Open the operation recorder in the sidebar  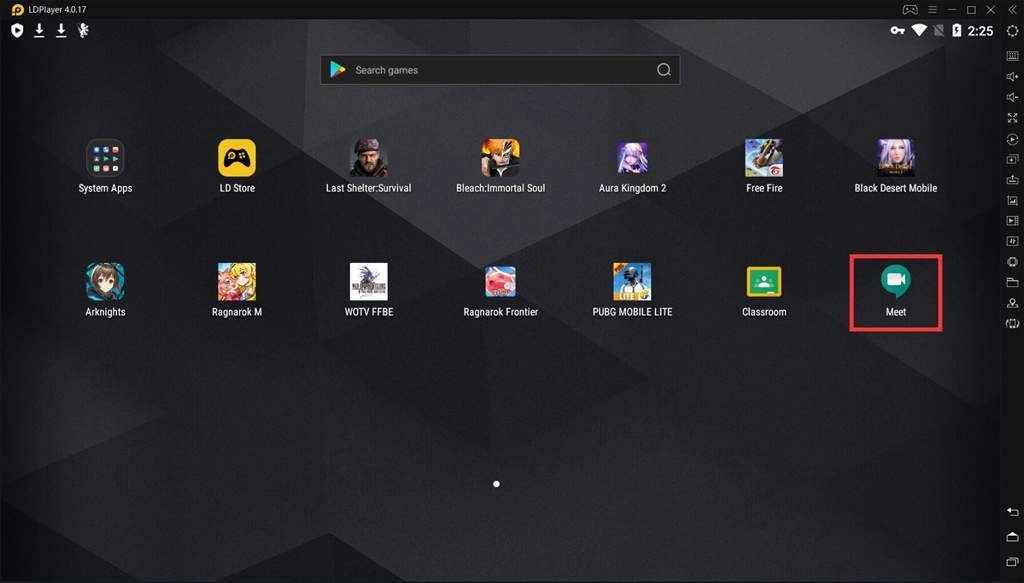1011,139
